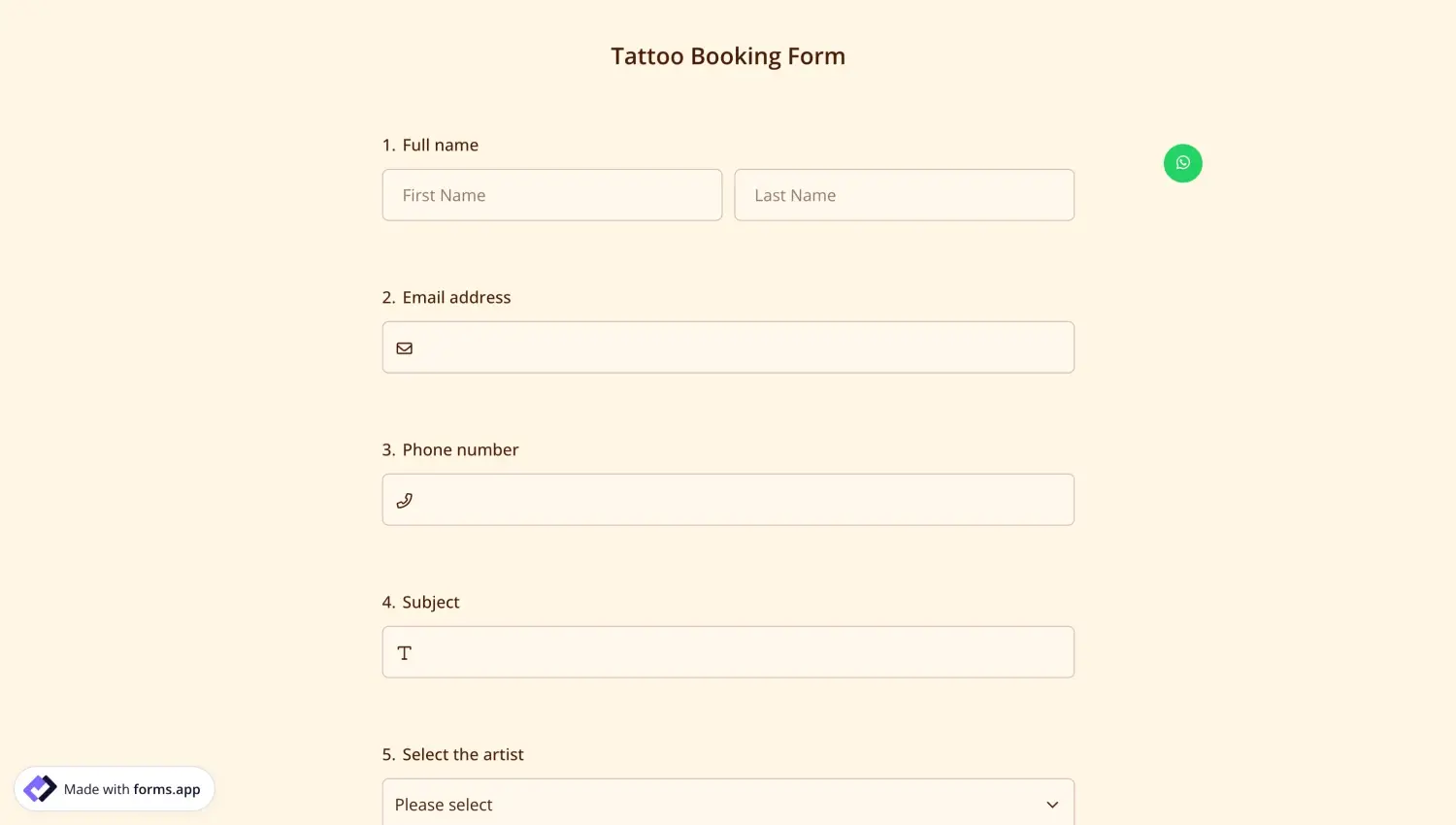
Task: Click the 'Subject' question label
Action: point(431,602)
